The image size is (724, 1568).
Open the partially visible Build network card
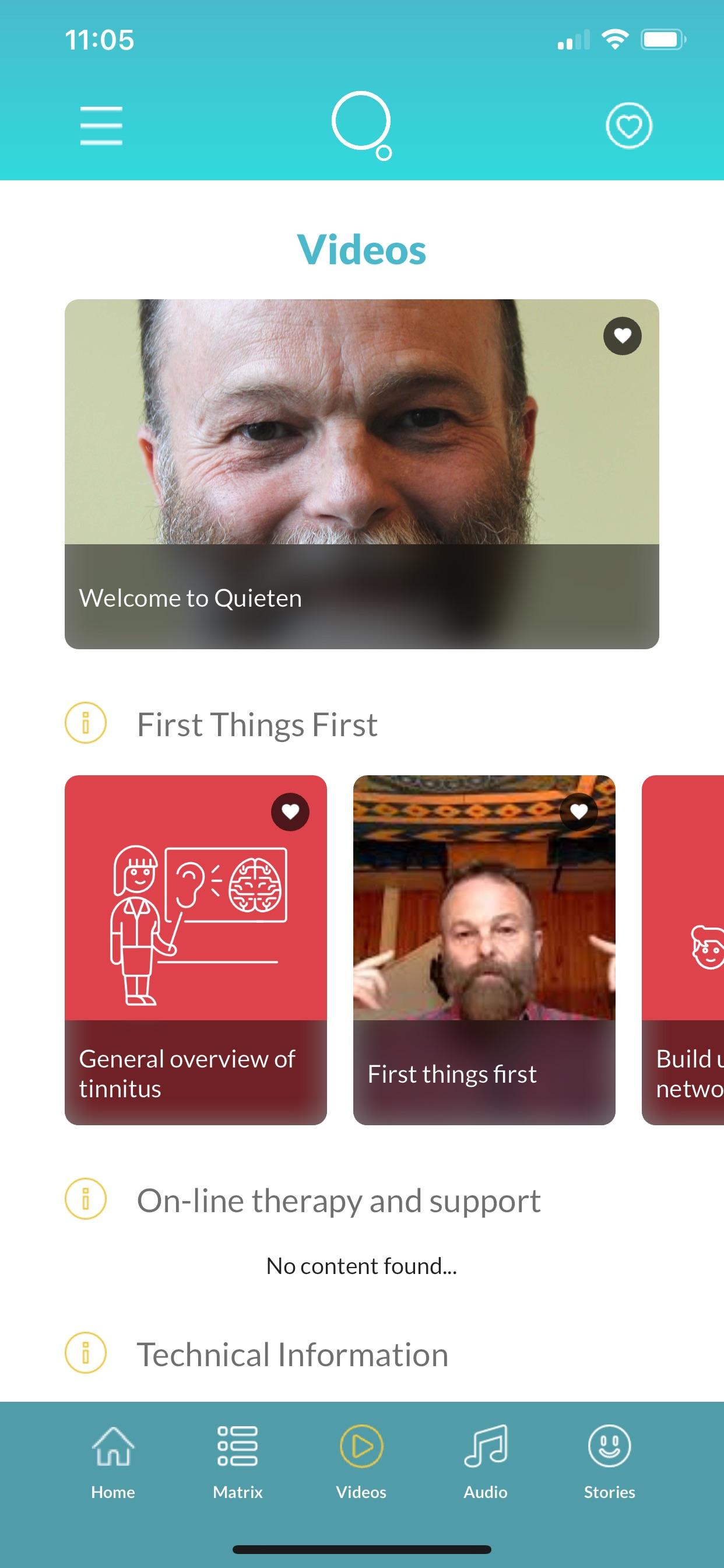pyautogui.click(x=683, y=950)
